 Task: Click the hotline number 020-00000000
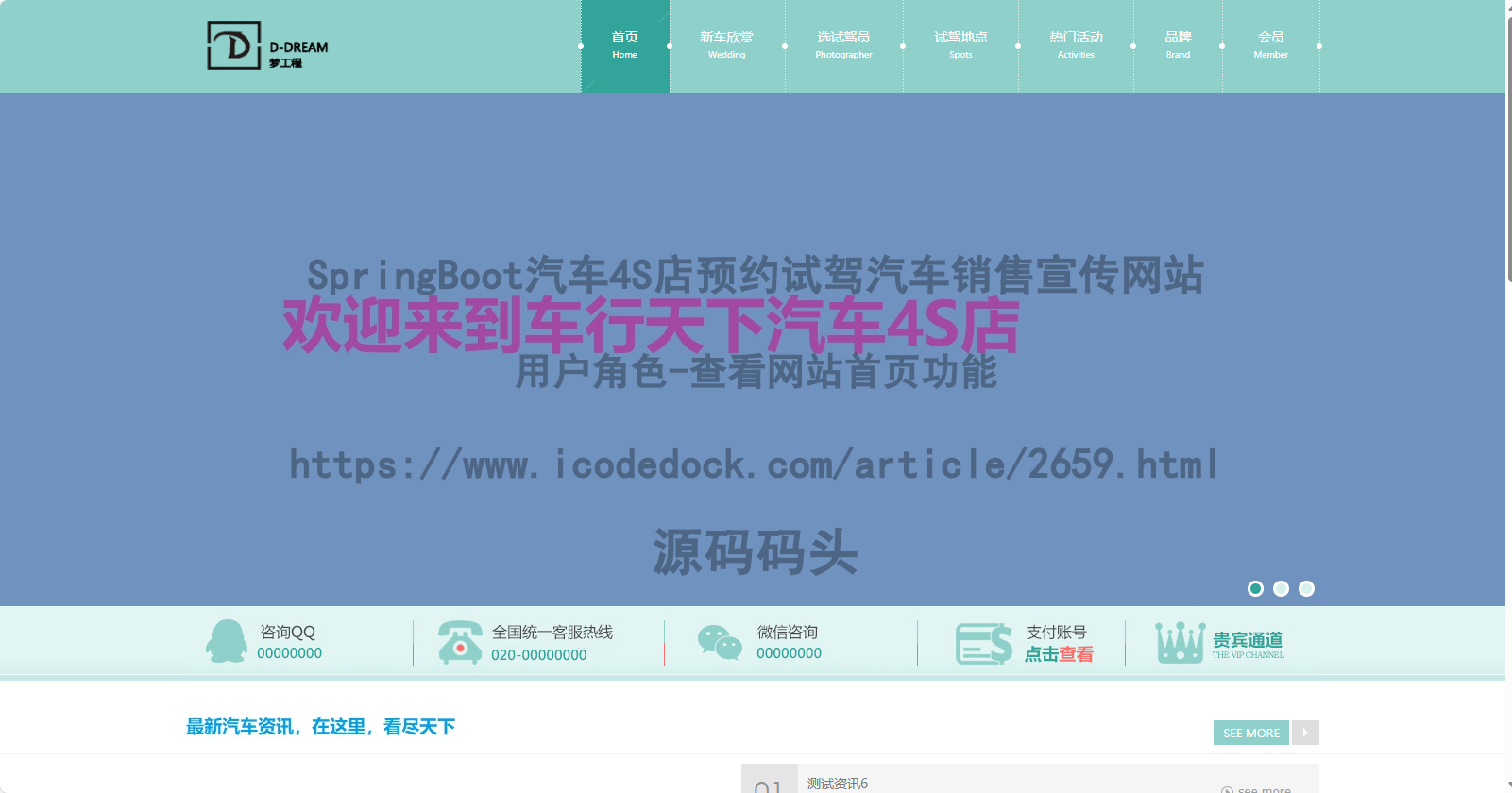[x=538, y=654]
